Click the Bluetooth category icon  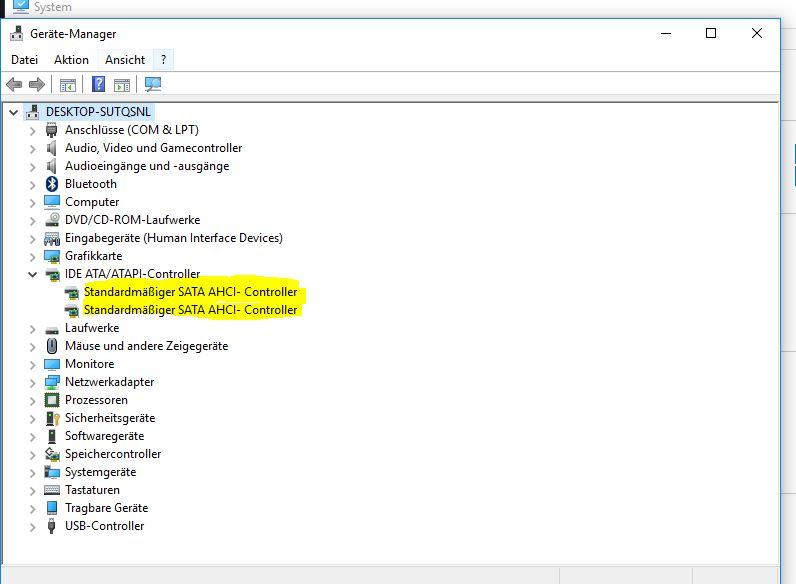coord(52,184)
